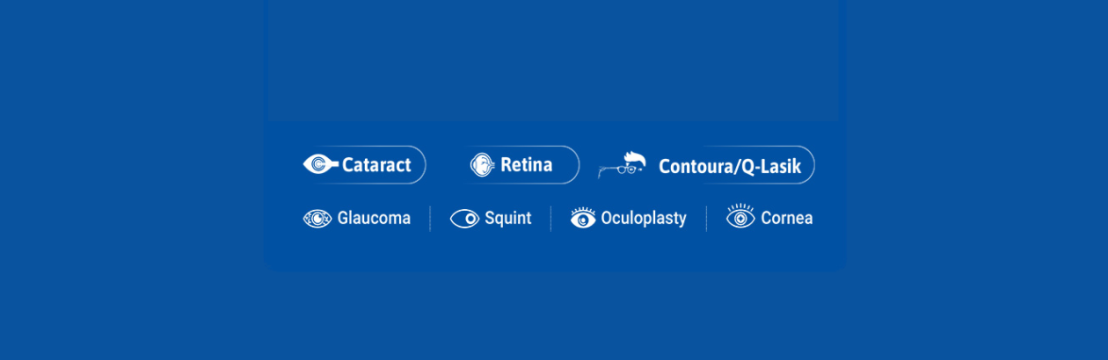Select the Contoura/Q-Lasik text label
1108x360 pixels.
730,167
